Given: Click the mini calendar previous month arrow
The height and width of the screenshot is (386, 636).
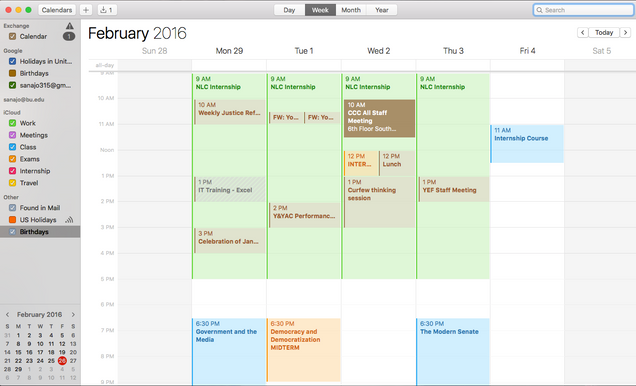Looking at the screenshot, I should [7, 315].
